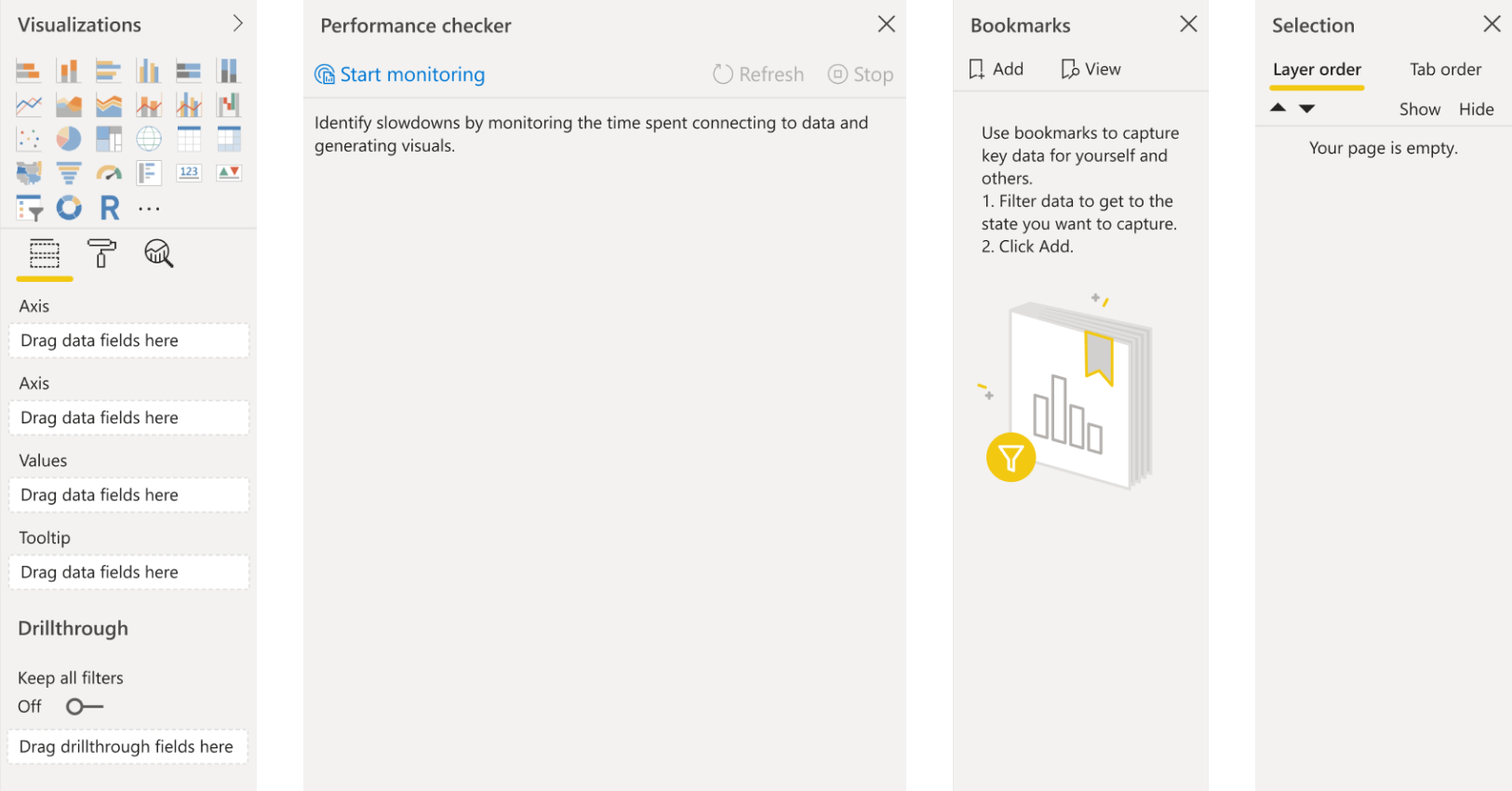
Task: Open the Format paint roller tab
Action: 101,253
